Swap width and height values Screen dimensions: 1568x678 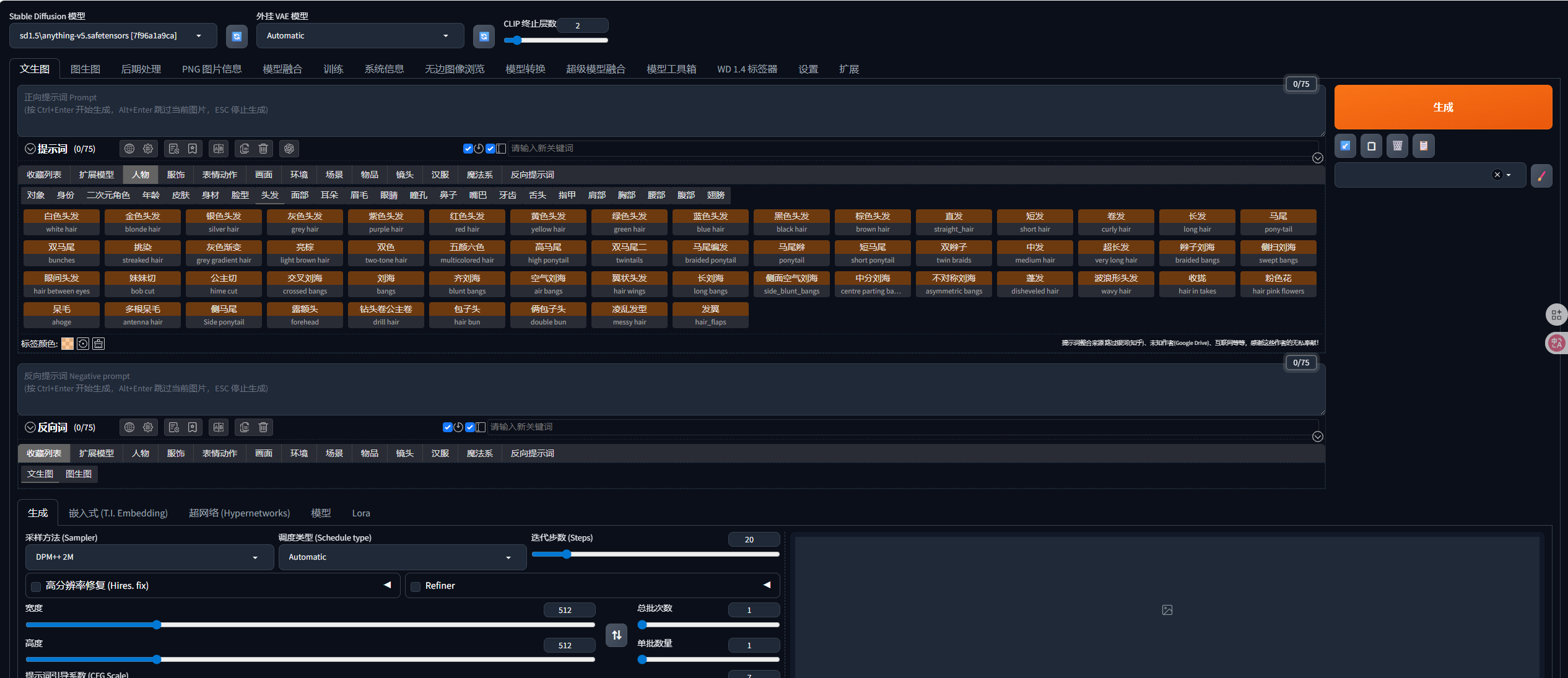point(616,635)
